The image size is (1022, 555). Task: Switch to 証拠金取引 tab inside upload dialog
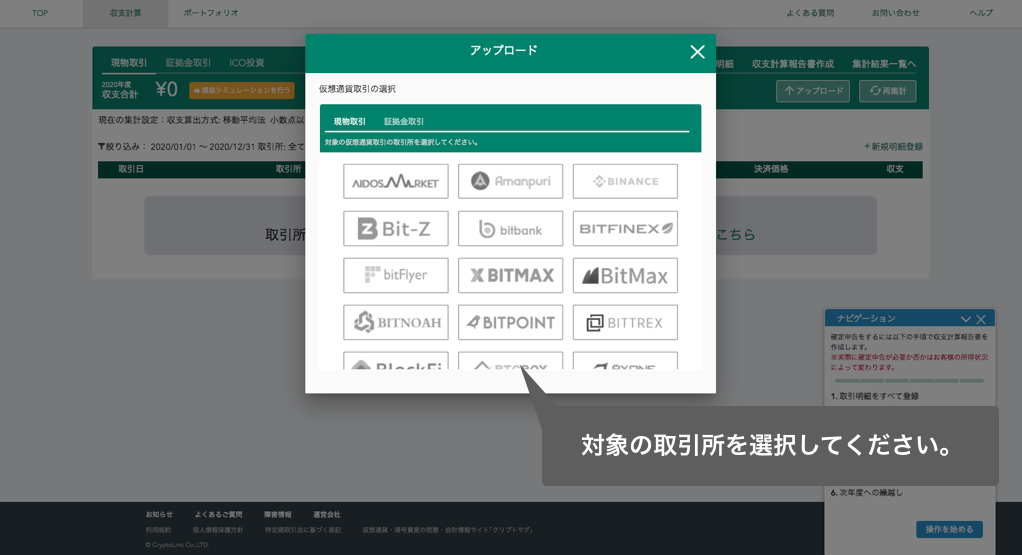[x=403, y=121]
